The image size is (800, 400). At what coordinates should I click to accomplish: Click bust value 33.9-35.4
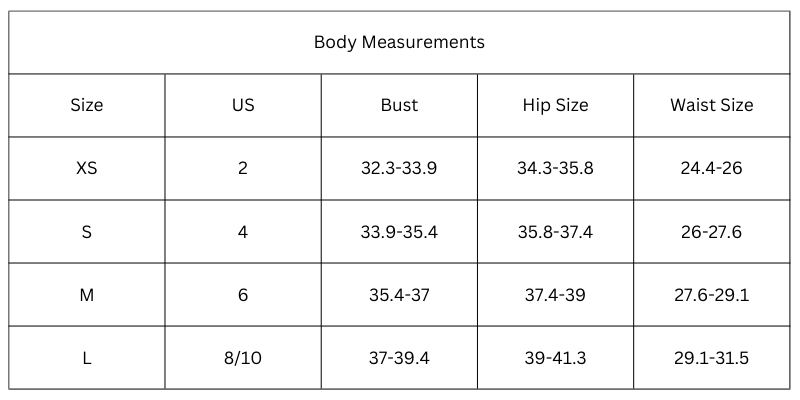399,232
